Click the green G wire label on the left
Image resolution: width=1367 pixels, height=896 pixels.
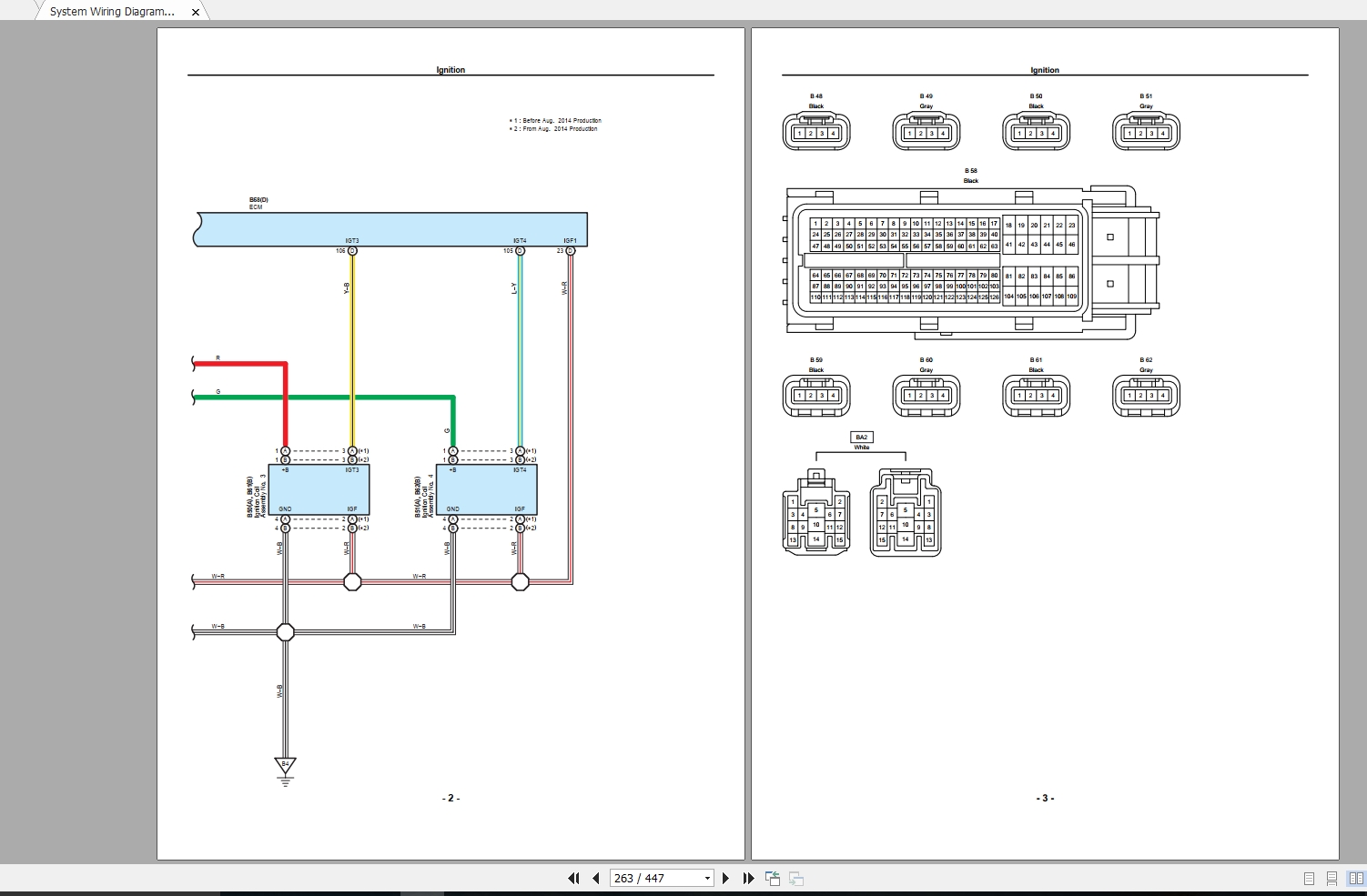tap(218, 392)
